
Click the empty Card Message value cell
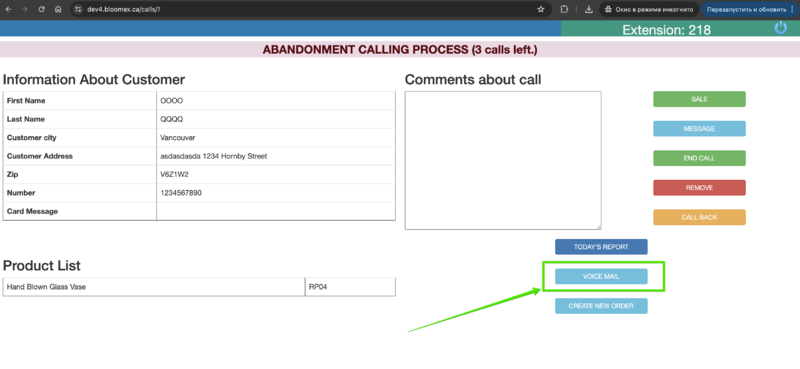(276, 211)
